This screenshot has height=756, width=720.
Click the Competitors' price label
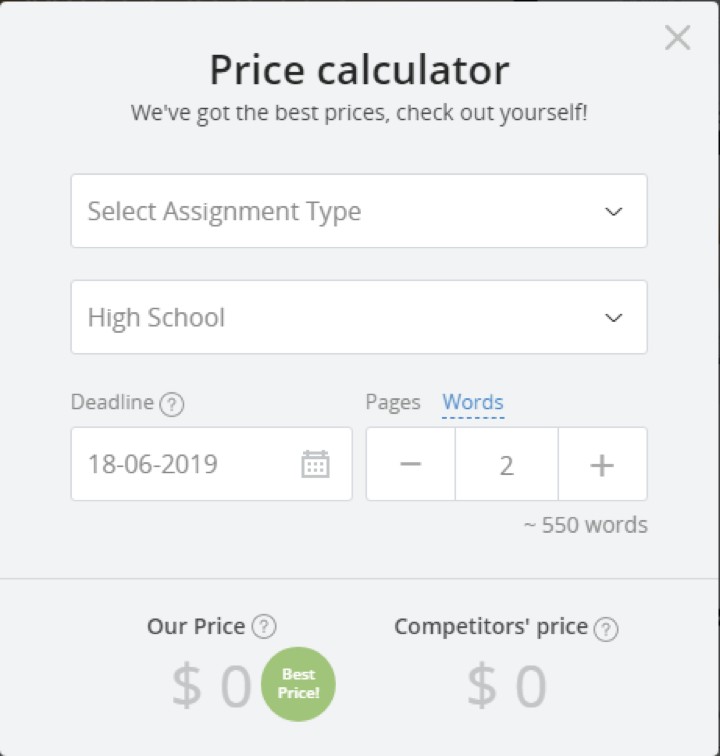pyautogui.click(x=490, y=627)
